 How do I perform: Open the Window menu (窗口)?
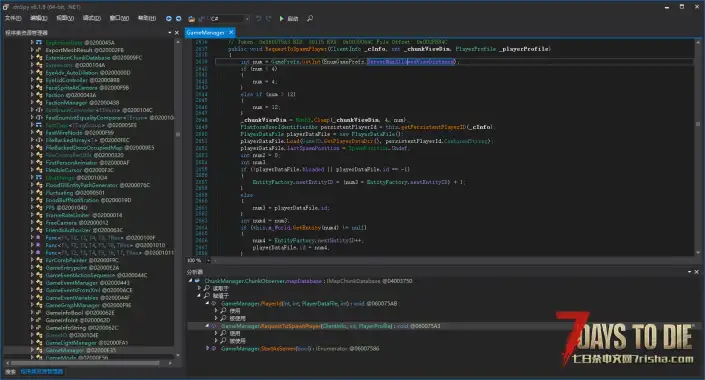(x=119, y=18)
